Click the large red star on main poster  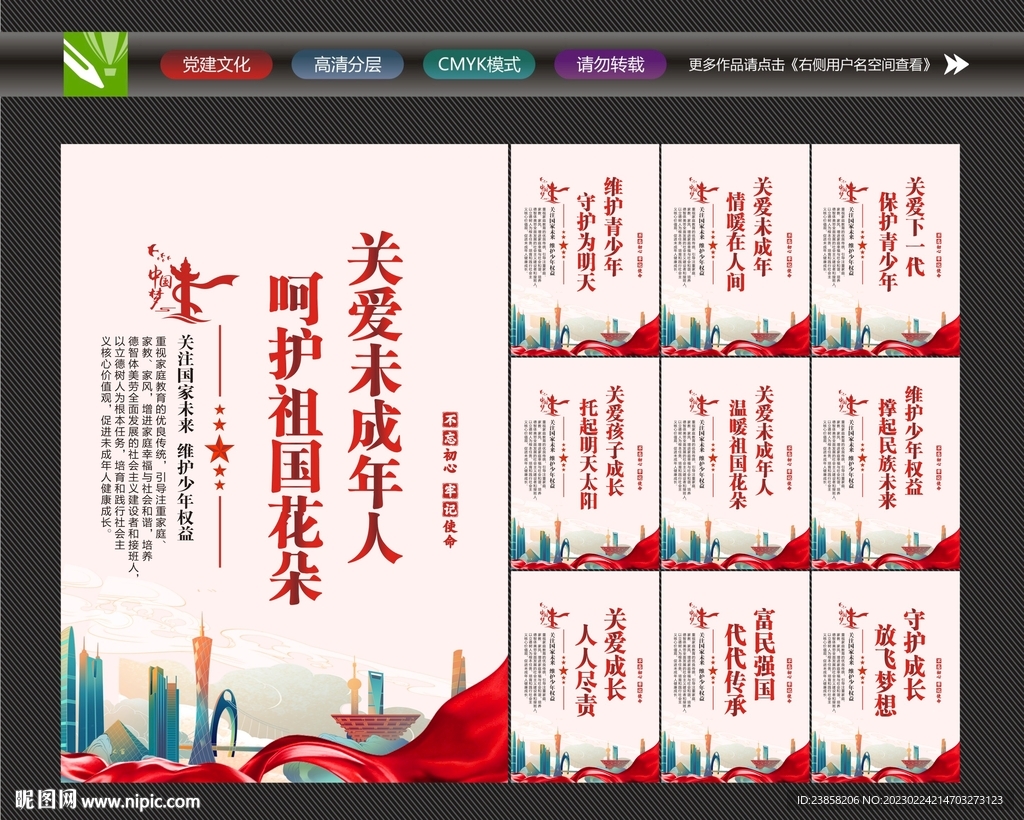219,449
